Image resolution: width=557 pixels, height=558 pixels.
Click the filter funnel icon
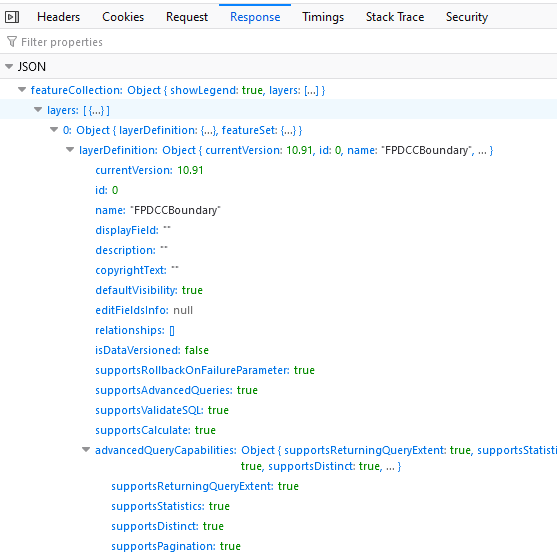(x=12, y=42)
